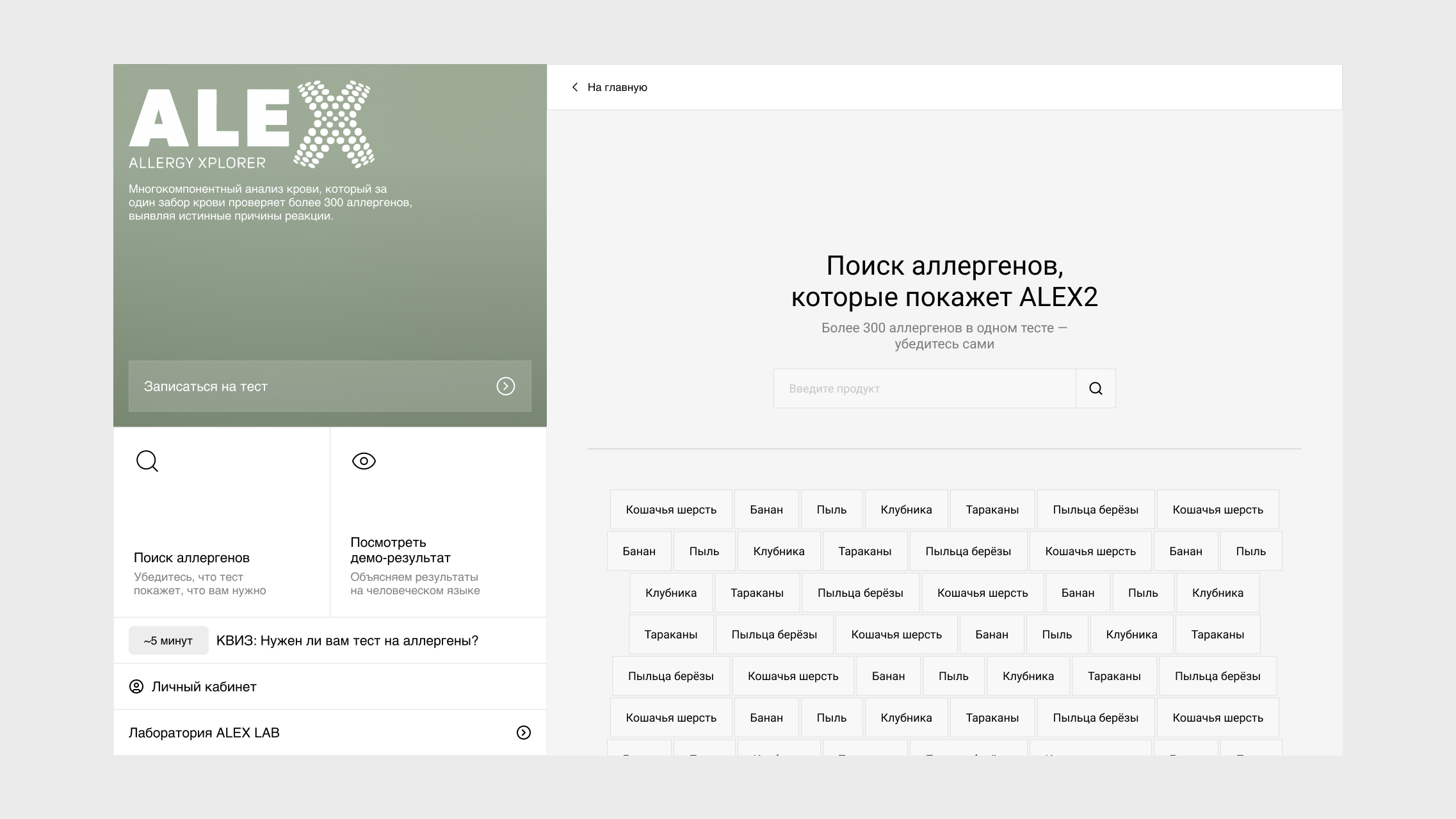
Task: Choose Кошачья шерсть tag in the second tag row
Action: pos(1090,551)
